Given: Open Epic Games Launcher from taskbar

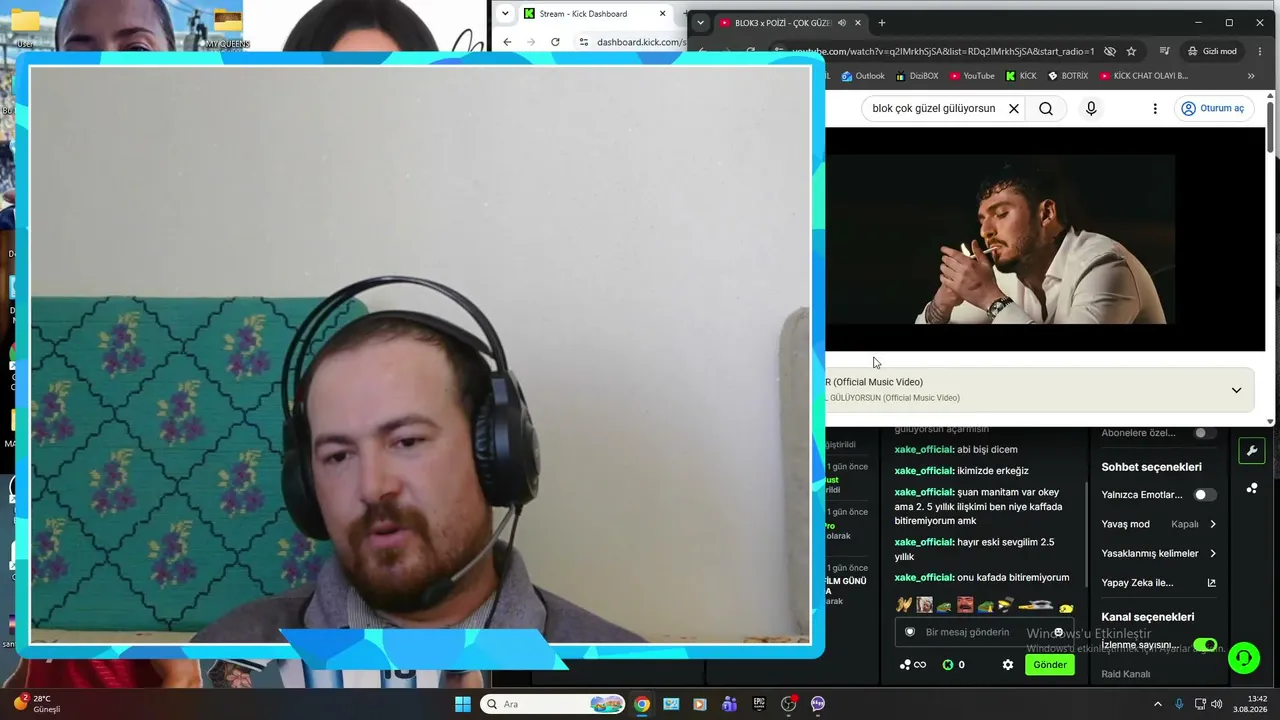Looking at the screenshot, I should (x=759, y=704).
